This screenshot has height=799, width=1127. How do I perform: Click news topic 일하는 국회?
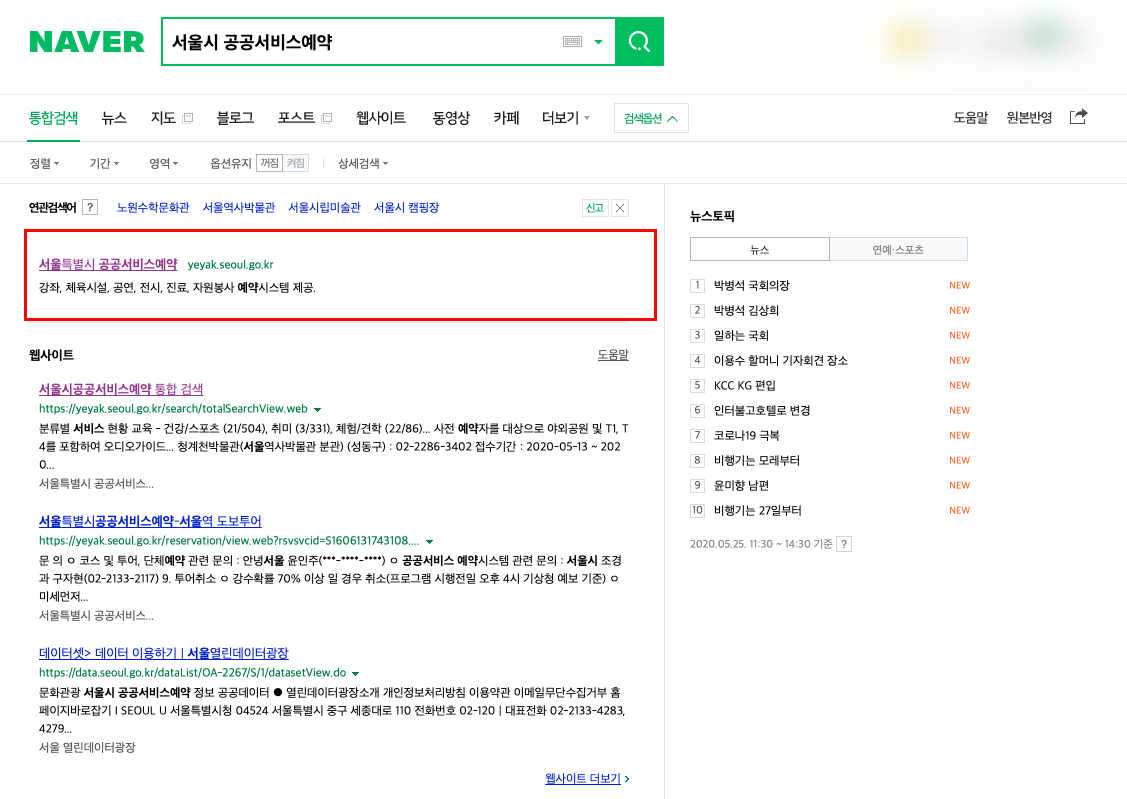tap(741, 336)
